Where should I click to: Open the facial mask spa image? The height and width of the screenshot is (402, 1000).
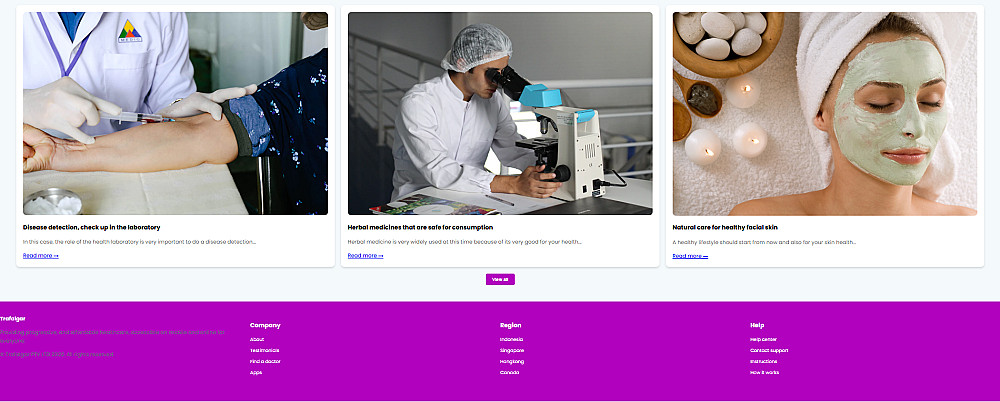point(825,114)
